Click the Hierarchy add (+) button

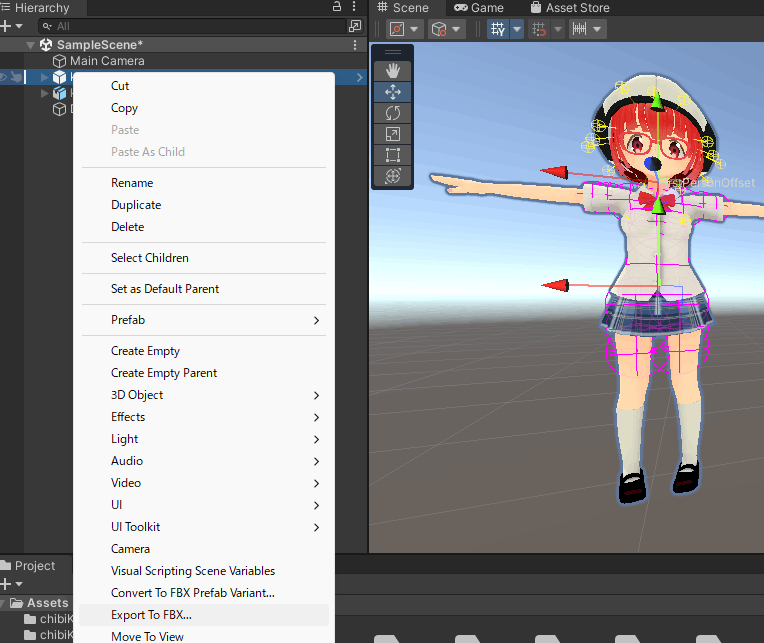pos(6,26)
